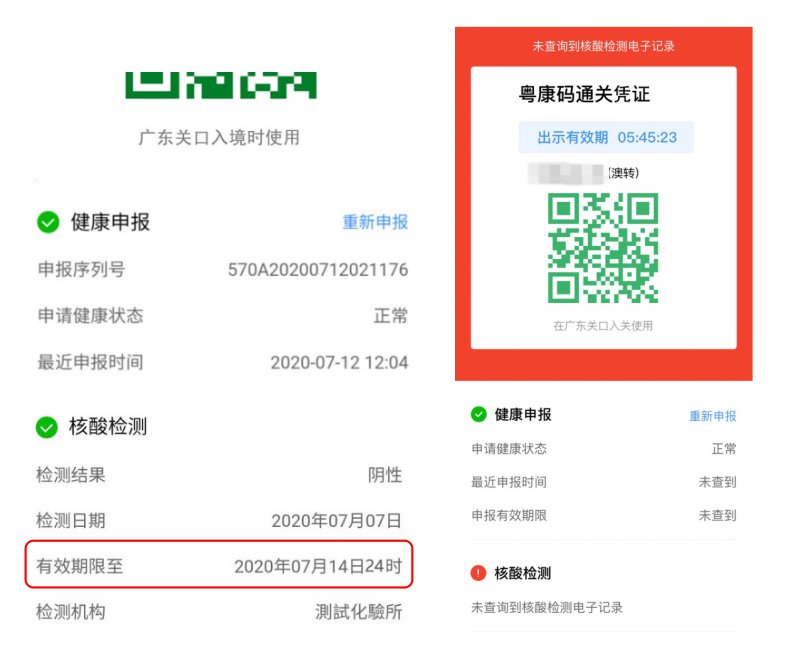Click the right panel 核酸检测 heading
Screen dimensions: 795x645
[x=523, y=574]
